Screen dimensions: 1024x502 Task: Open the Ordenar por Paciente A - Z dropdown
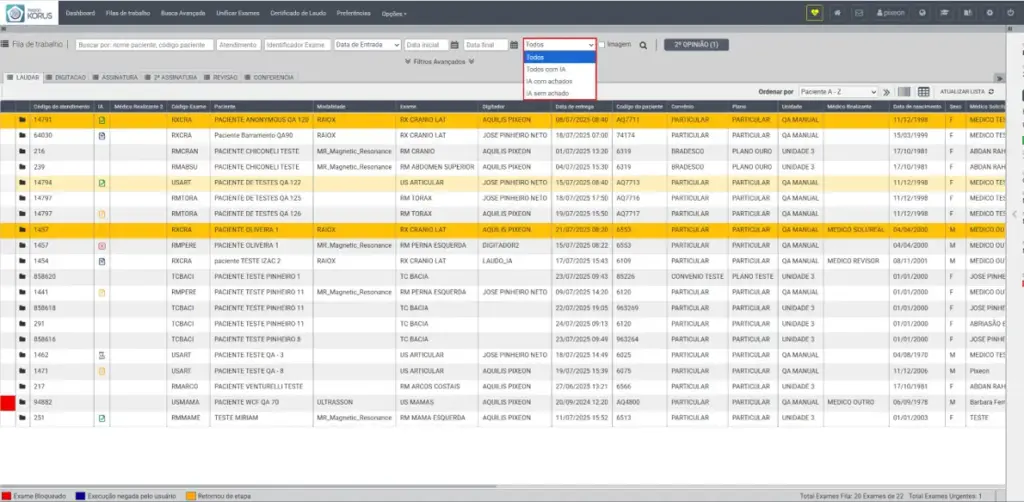tap(839, 92)
